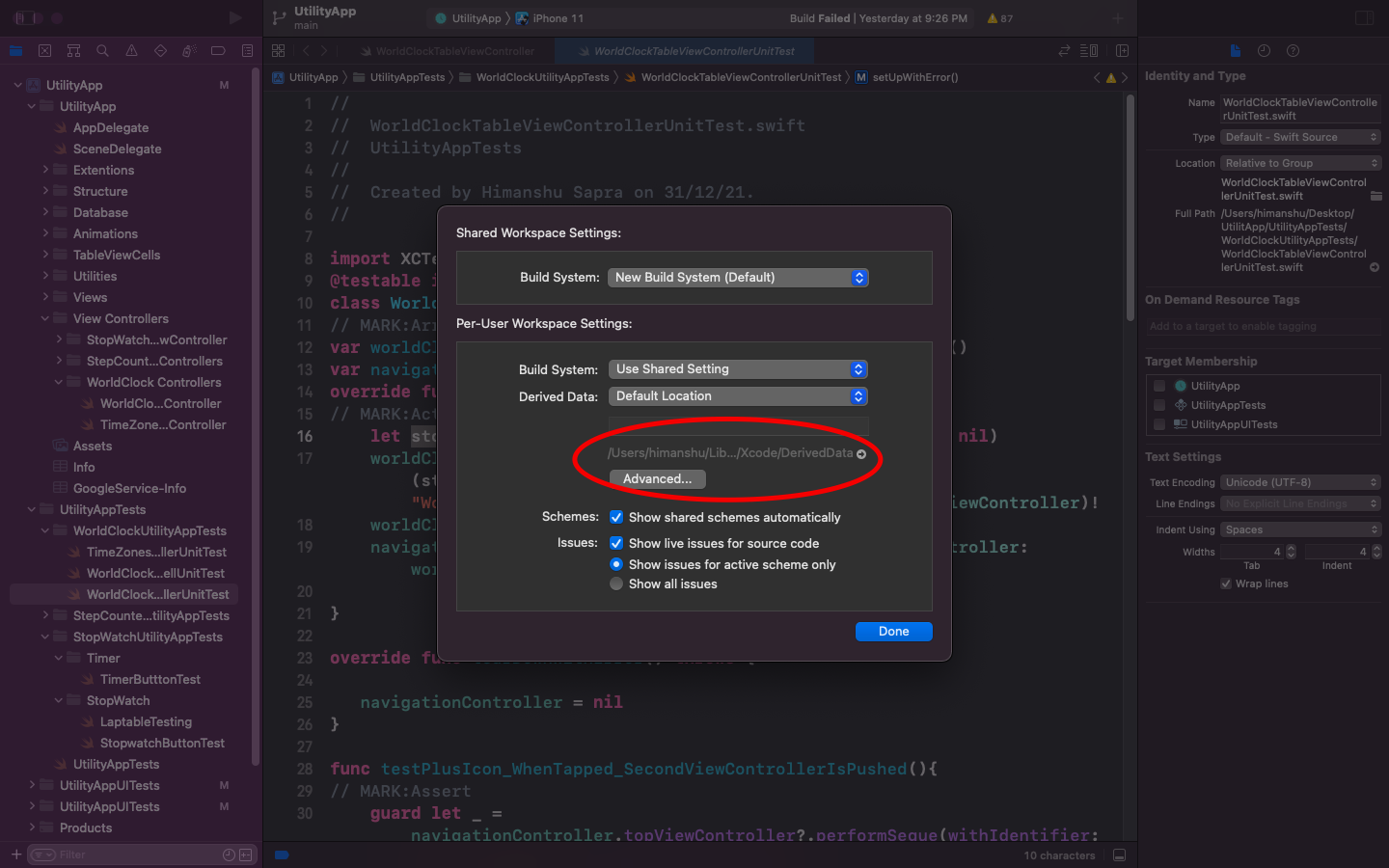The width and height of the screenshot is (1389, 868).
Task: Click the Done button
Action: [x=894, y=632]
